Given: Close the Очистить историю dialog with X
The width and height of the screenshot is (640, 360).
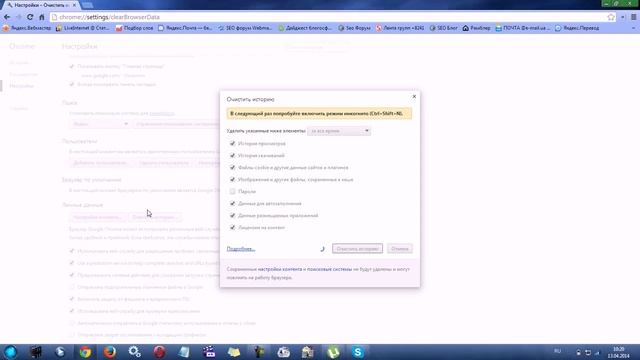Looking at the screenshot, I should (414, 96).
